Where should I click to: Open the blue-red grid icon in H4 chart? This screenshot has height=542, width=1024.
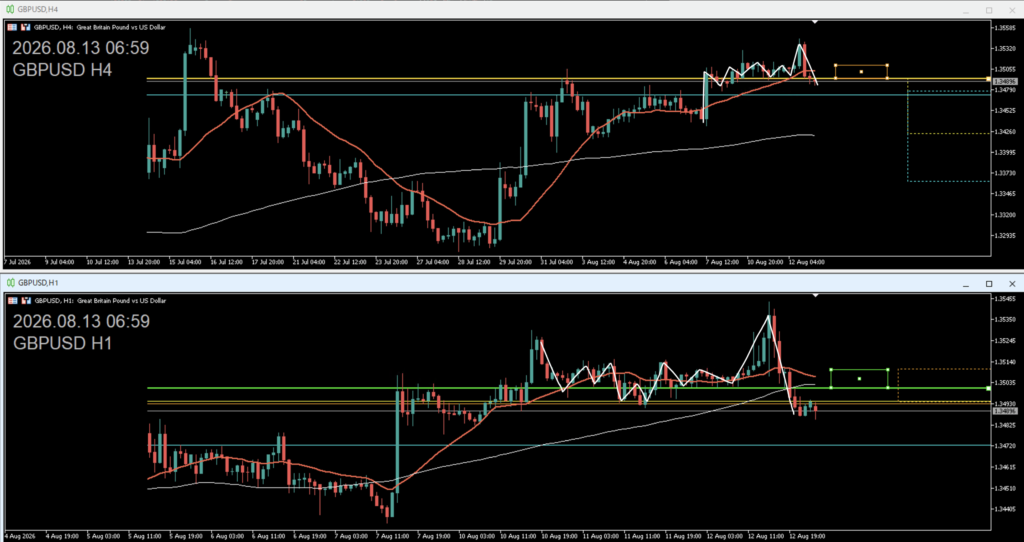pos(13,27)
